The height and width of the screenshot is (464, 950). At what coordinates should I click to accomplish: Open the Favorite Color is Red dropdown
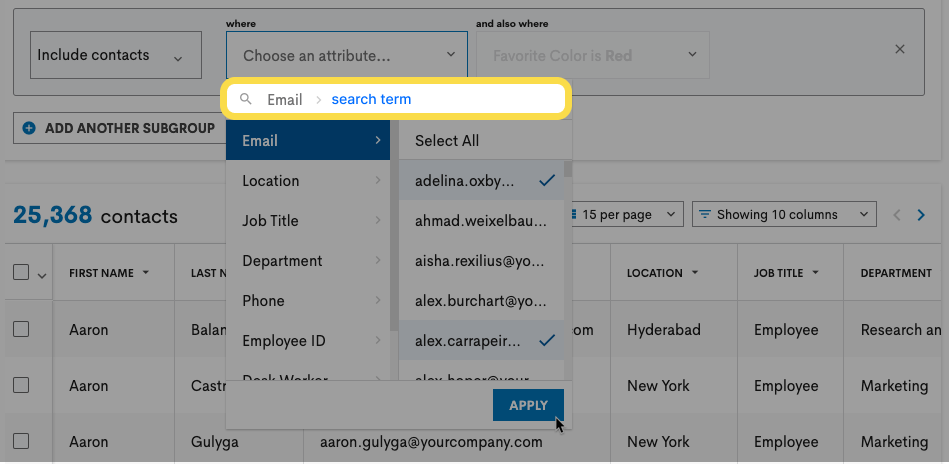[x=593, y=55]
